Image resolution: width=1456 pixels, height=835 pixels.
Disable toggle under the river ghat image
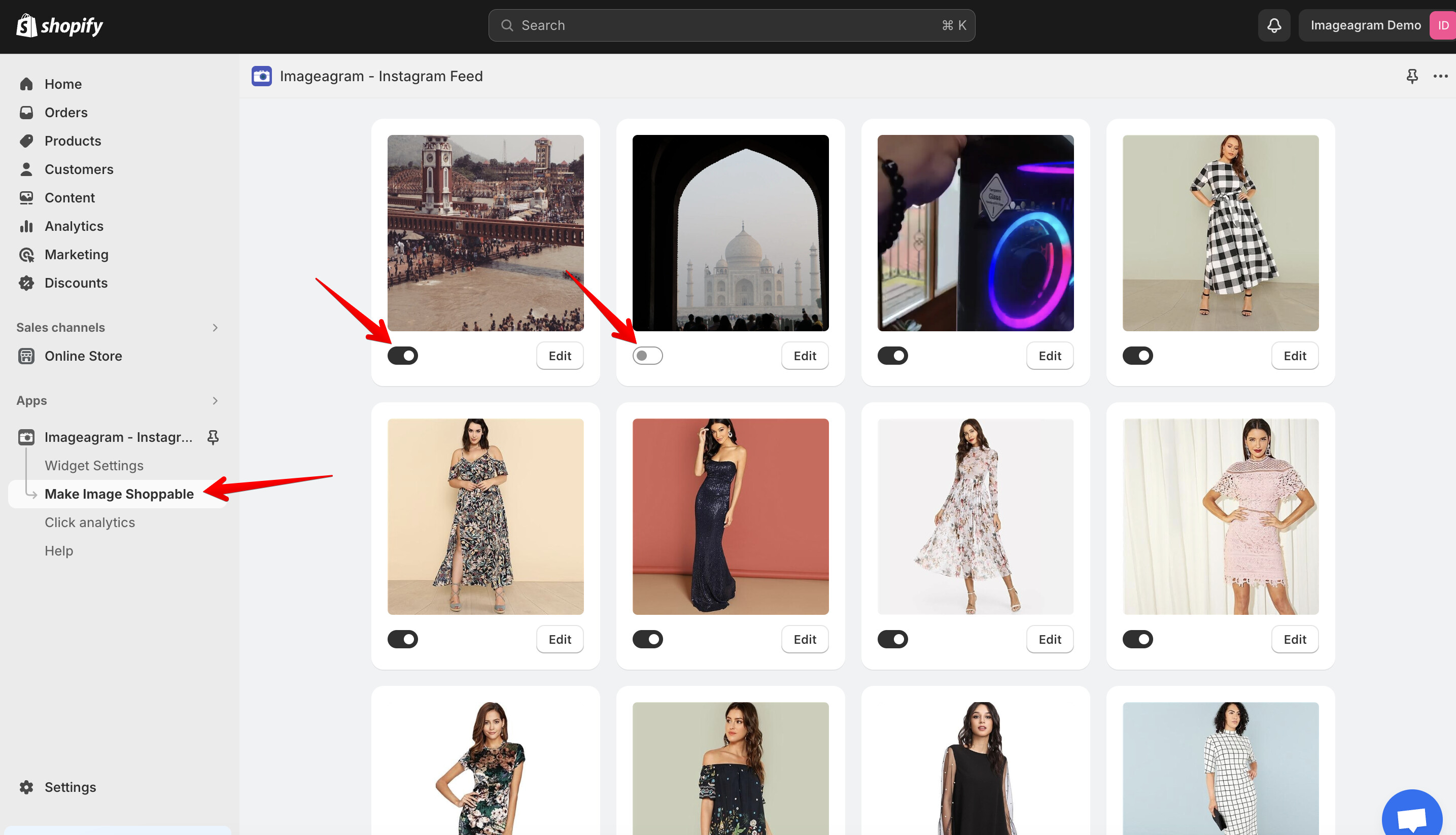pos(403,356)
